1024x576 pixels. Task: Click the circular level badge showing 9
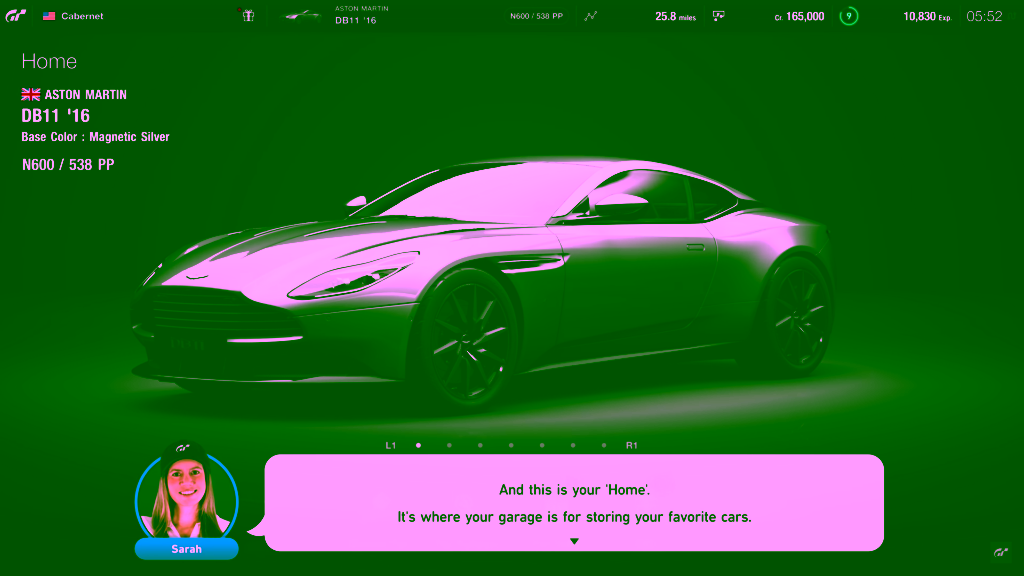(850, 15)
